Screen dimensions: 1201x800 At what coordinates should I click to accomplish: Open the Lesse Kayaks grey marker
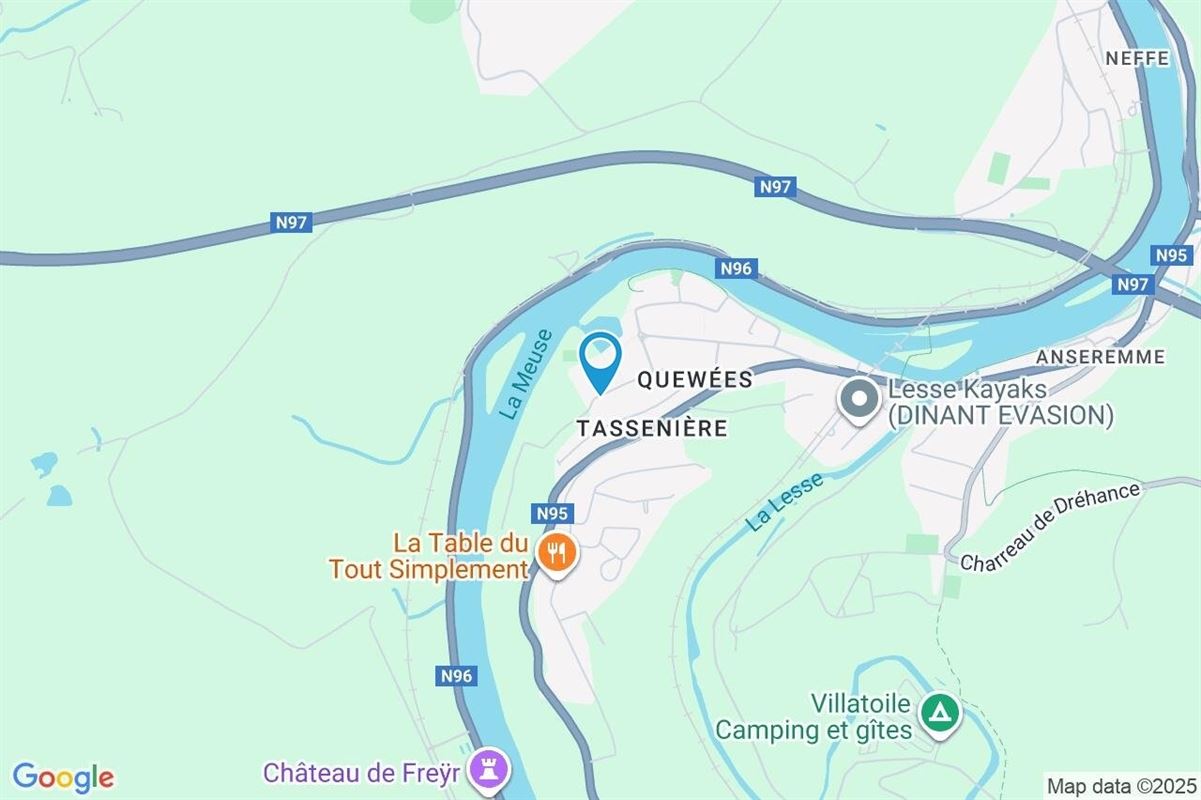coord(858,402)
